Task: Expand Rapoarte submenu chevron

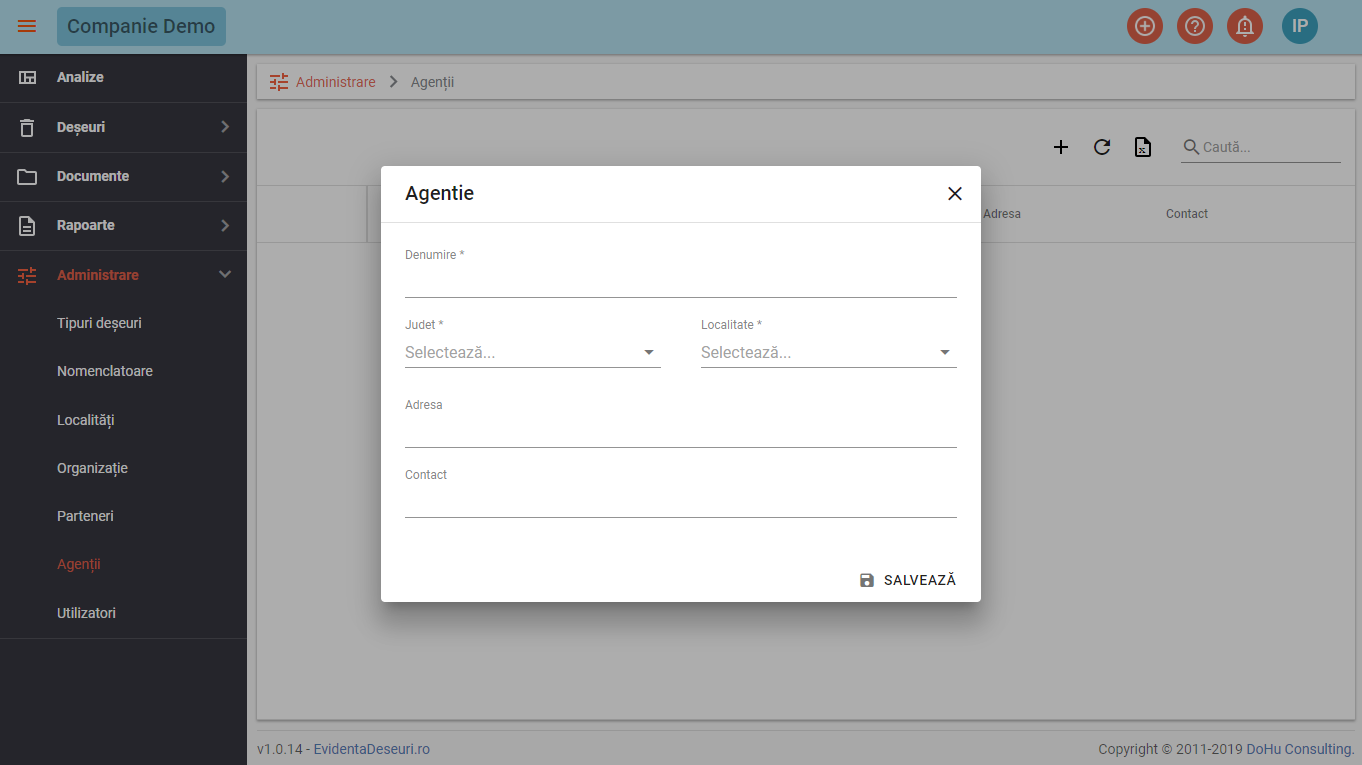Action: coord(225,226)
